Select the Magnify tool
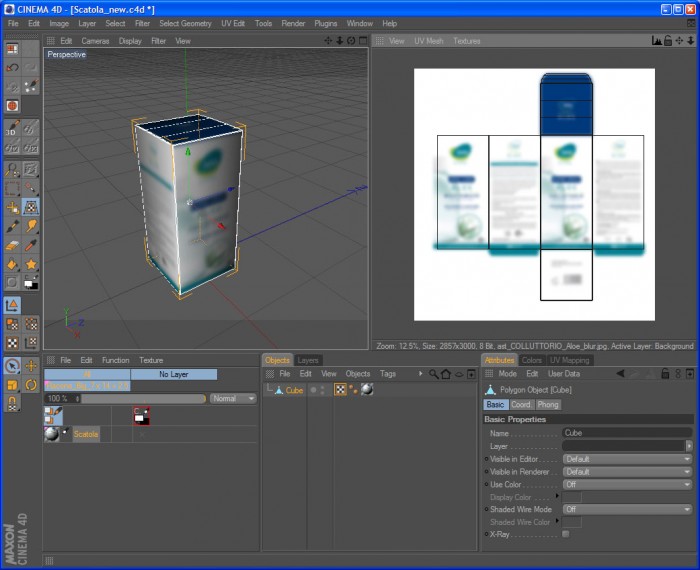The image size is (700, 570). (12, 170)
